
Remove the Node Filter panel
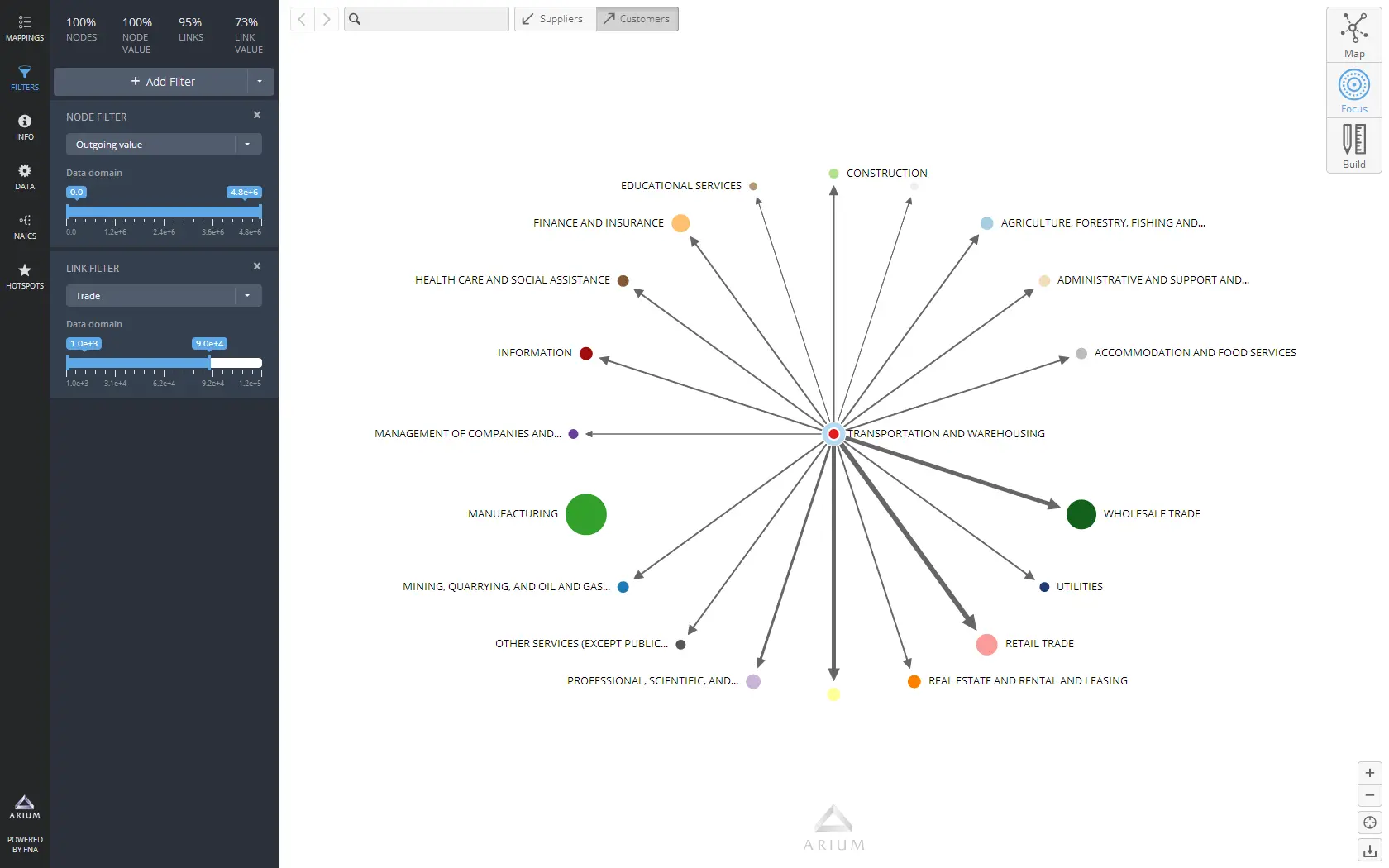pyautogui.click(x=257, y=115)
